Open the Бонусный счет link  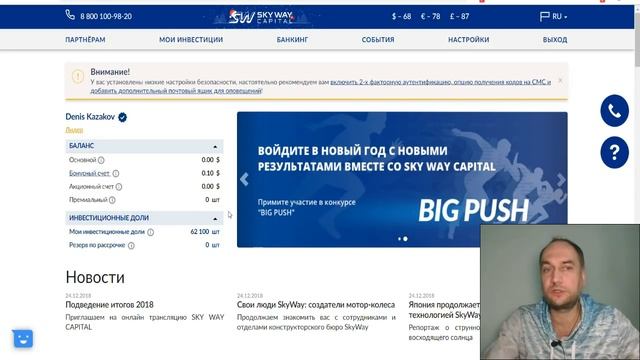click(89, 173)
